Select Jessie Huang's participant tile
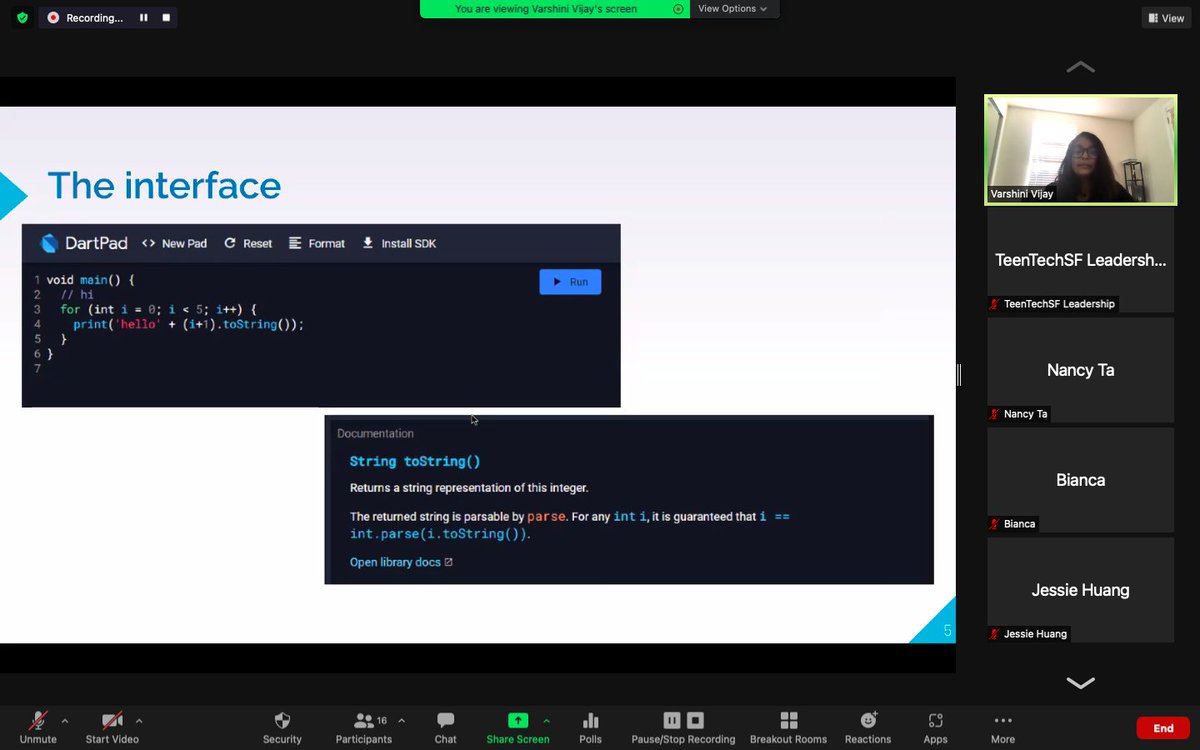1200x750 pixels. (x=1080, y=590)
